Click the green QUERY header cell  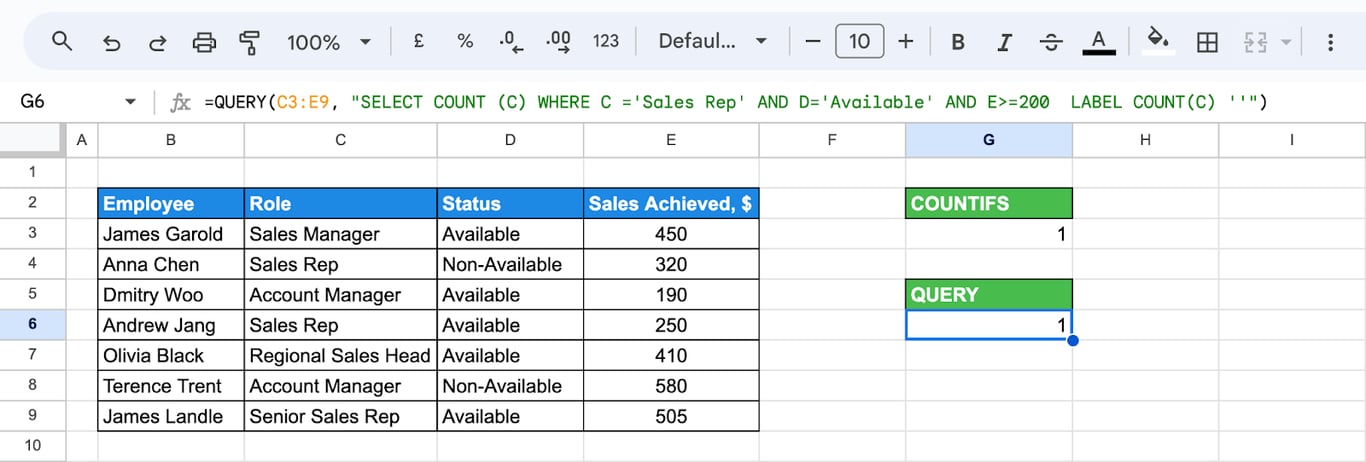pos(989,294)
